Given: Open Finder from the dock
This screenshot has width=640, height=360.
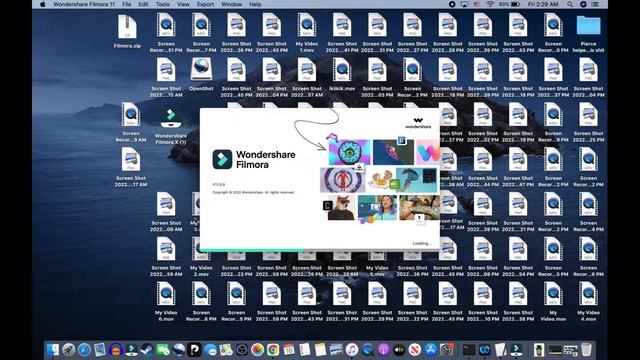Looking at the screenshot, I should pyautogui.click(x=53, y=350).
